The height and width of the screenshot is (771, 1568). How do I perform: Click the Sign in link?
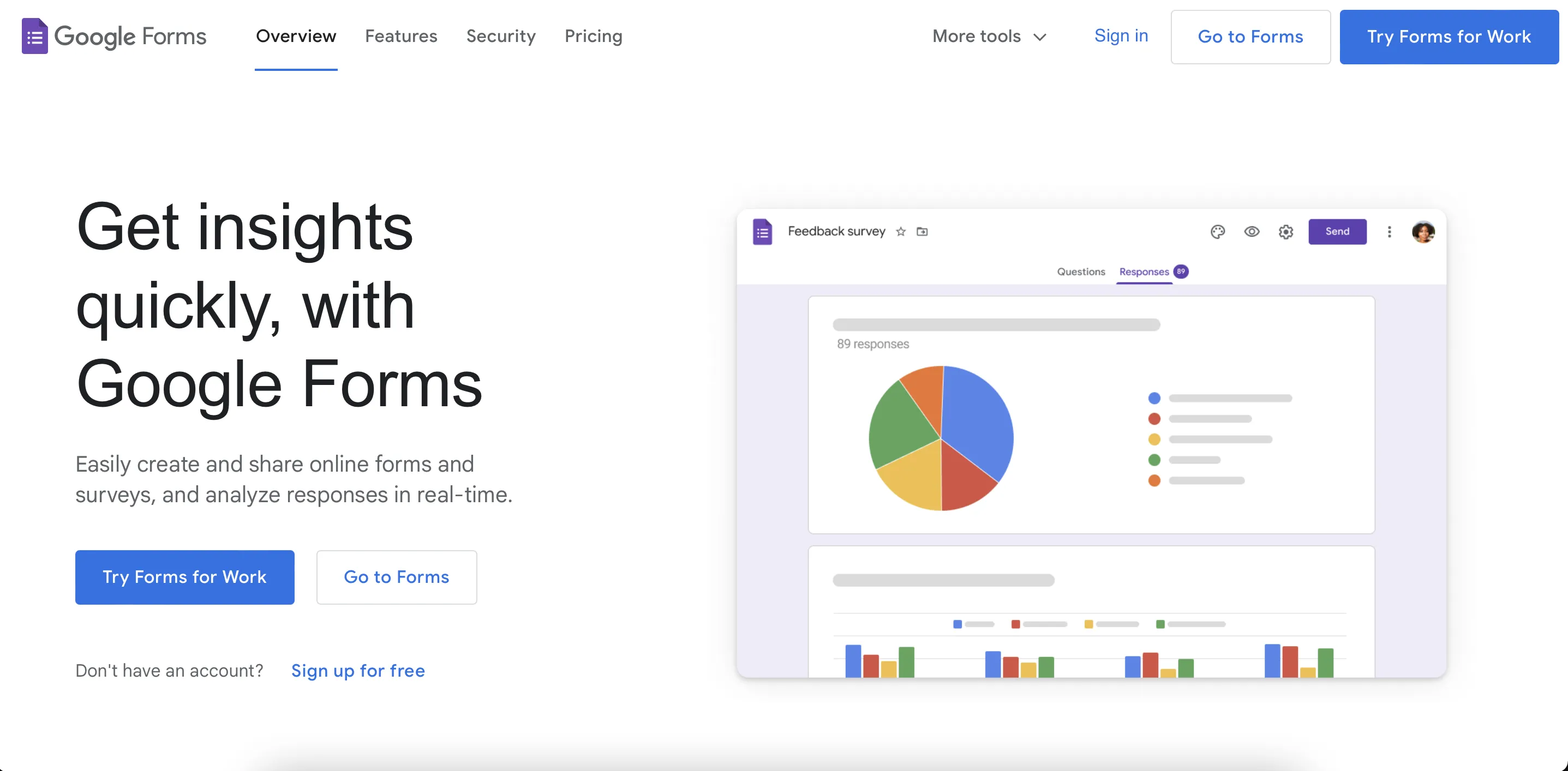click(1121, 36)
